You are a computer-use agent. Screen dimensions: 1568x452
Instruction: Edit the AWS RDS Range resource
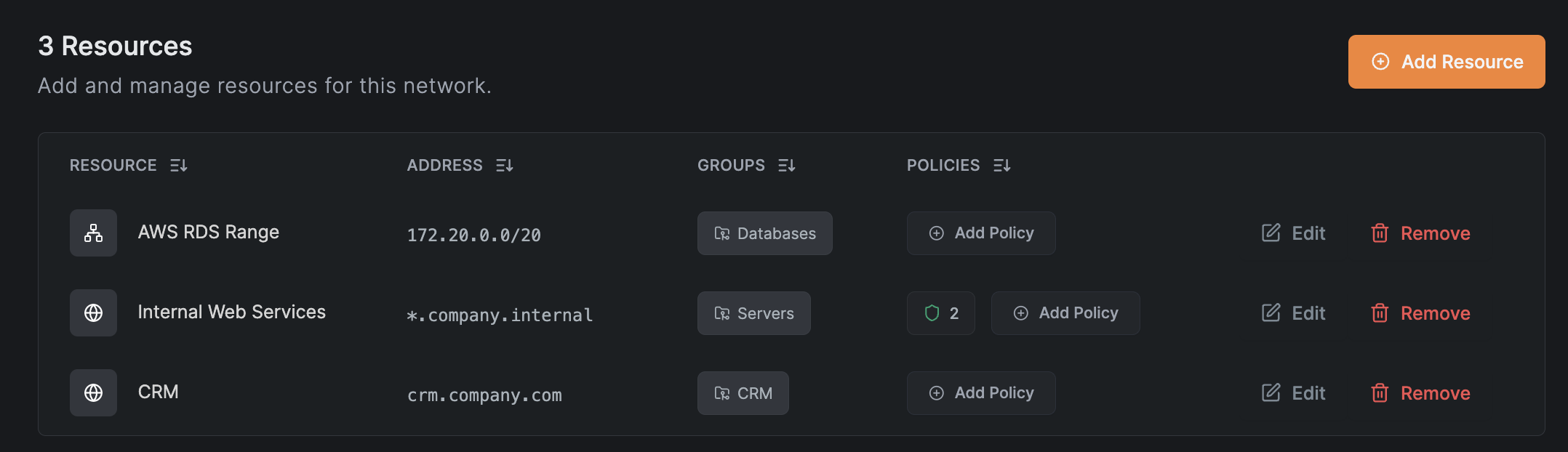point(1293,233)
